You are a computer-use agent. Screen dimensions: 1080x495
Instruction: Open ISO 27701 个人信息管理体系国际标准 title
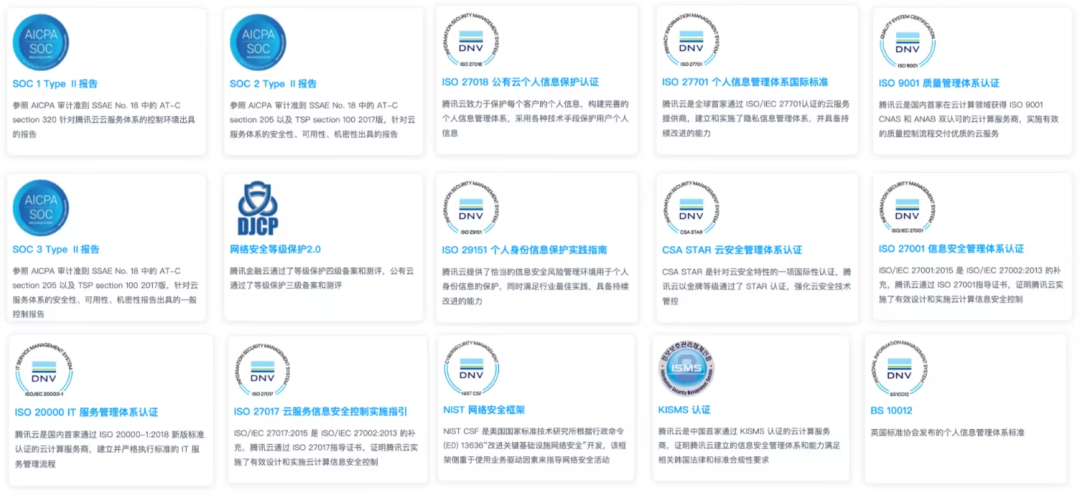pos(745,83)
